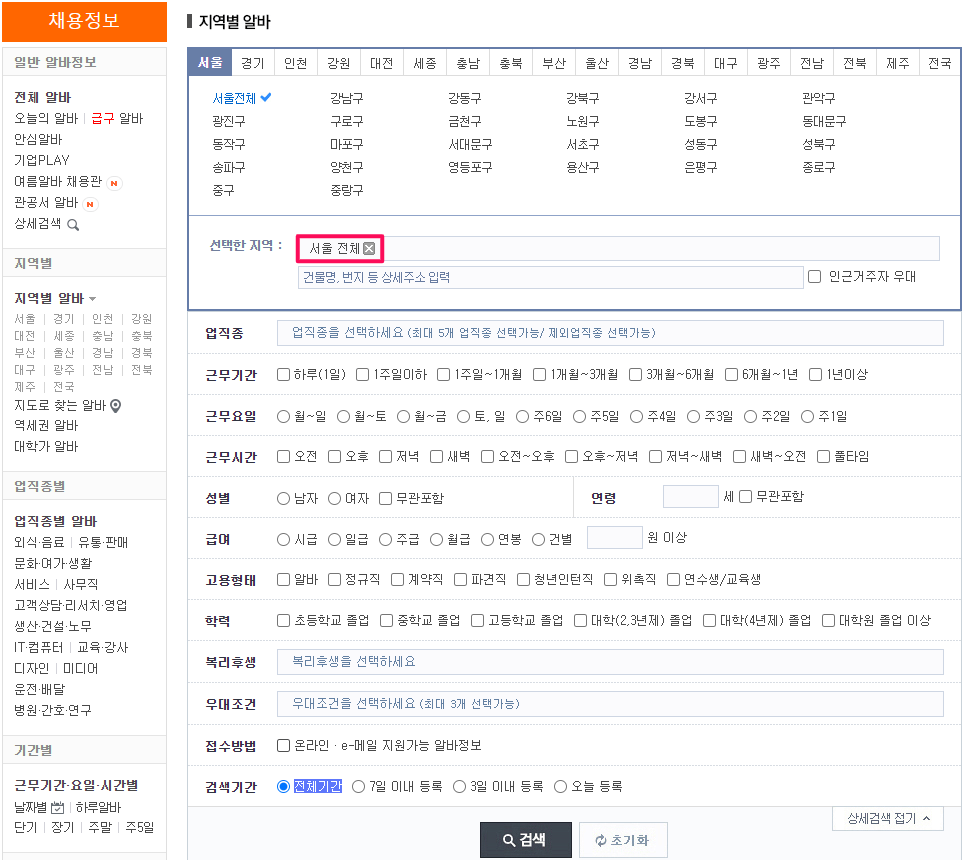Open the 운전·배달 job category link
Viewport: 964px width, 860px height.
tap(39, 689)
